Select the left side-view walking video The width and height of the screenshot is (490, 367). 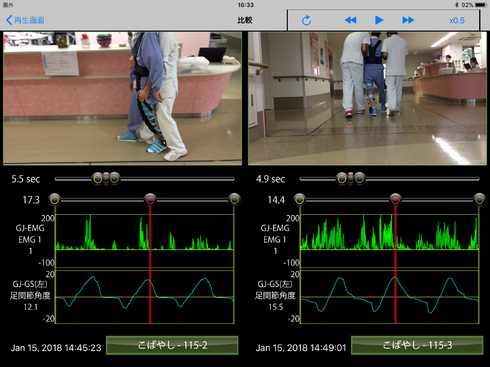click(x=122, y=98)
